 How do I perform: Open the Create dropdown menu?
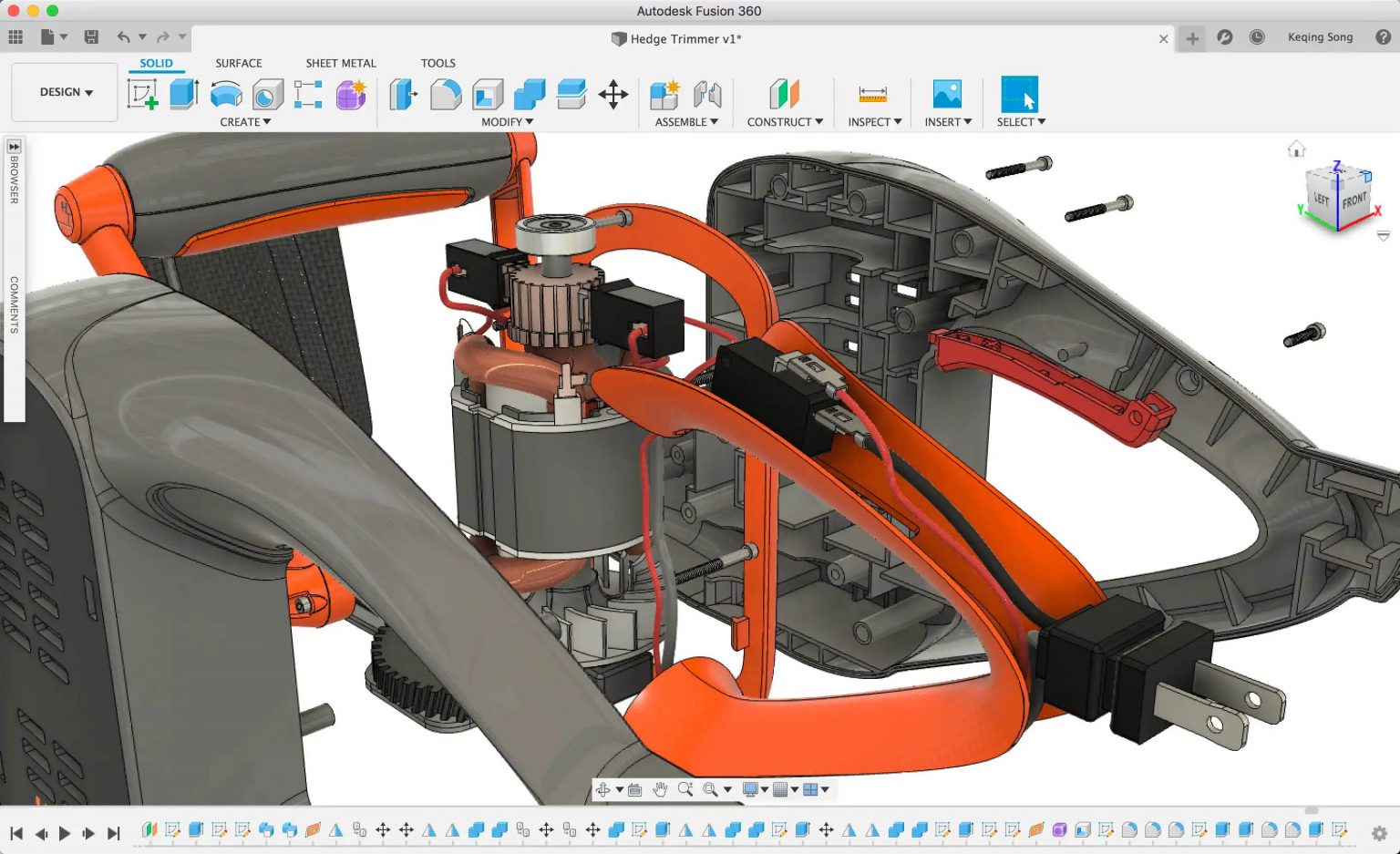(x=246, y=121)
